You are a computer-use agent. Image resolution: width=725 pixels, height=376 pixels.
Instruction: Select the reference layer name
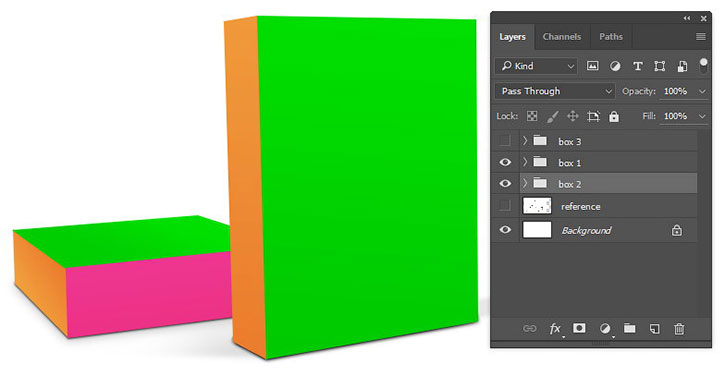click(581, 206)
